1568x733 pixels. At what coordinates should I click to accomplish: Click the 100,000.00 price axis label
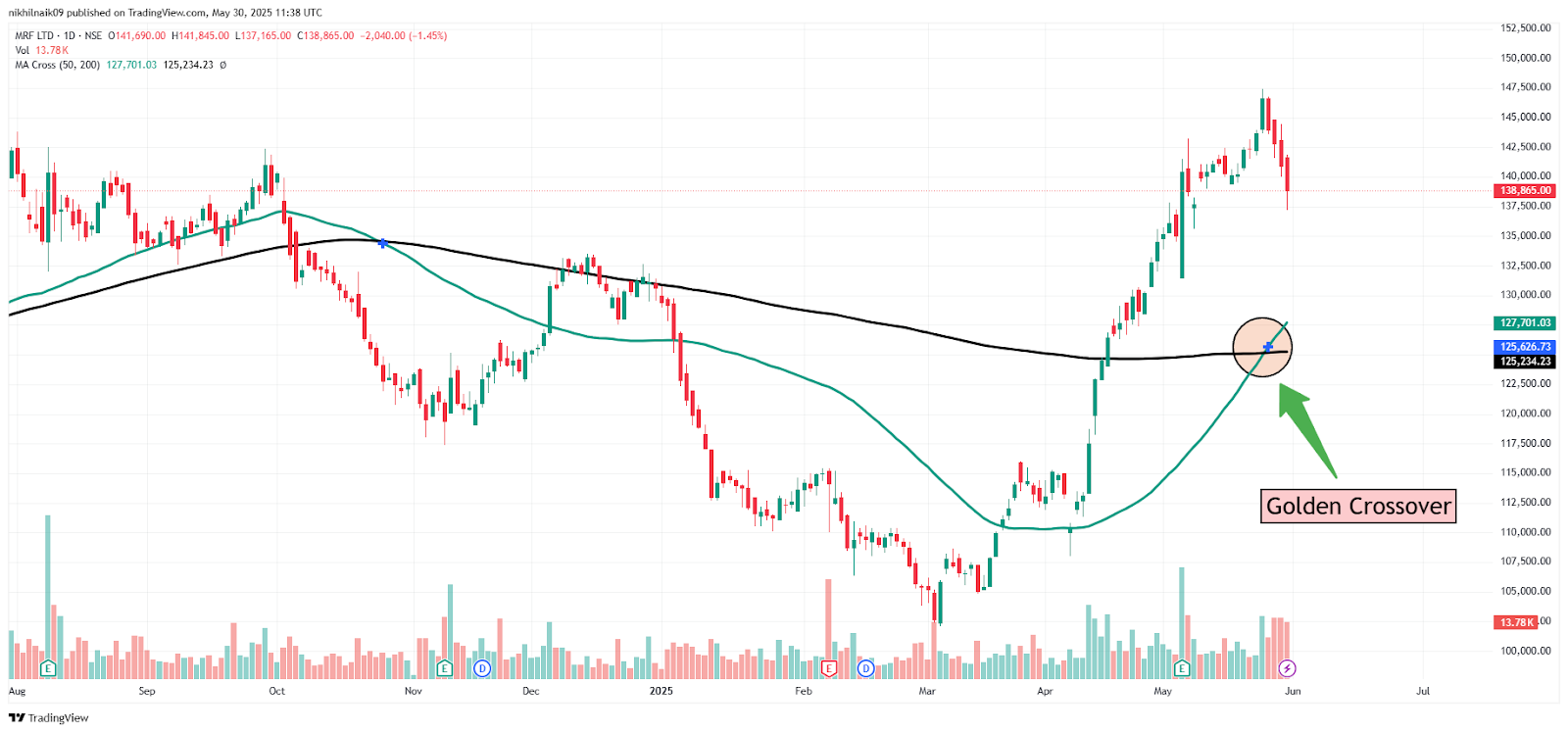(1526, 651)
